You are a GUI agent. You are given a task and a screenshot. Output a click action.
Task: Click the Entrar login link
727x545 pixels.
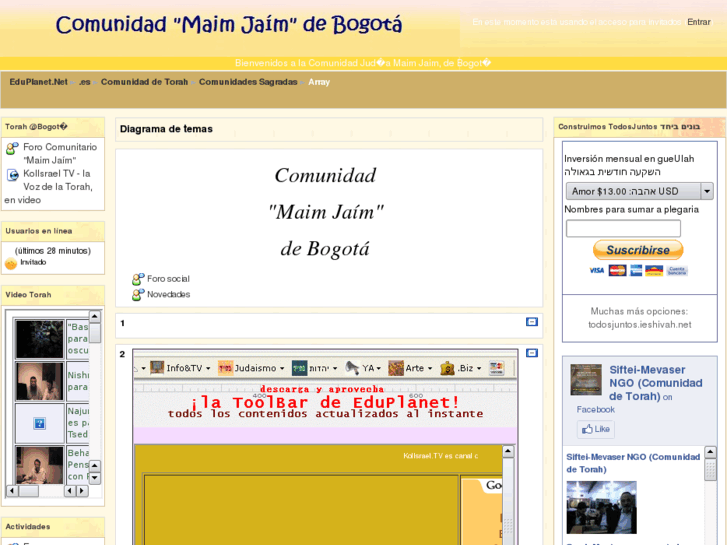pyautogui.click(x=698, y=22)
